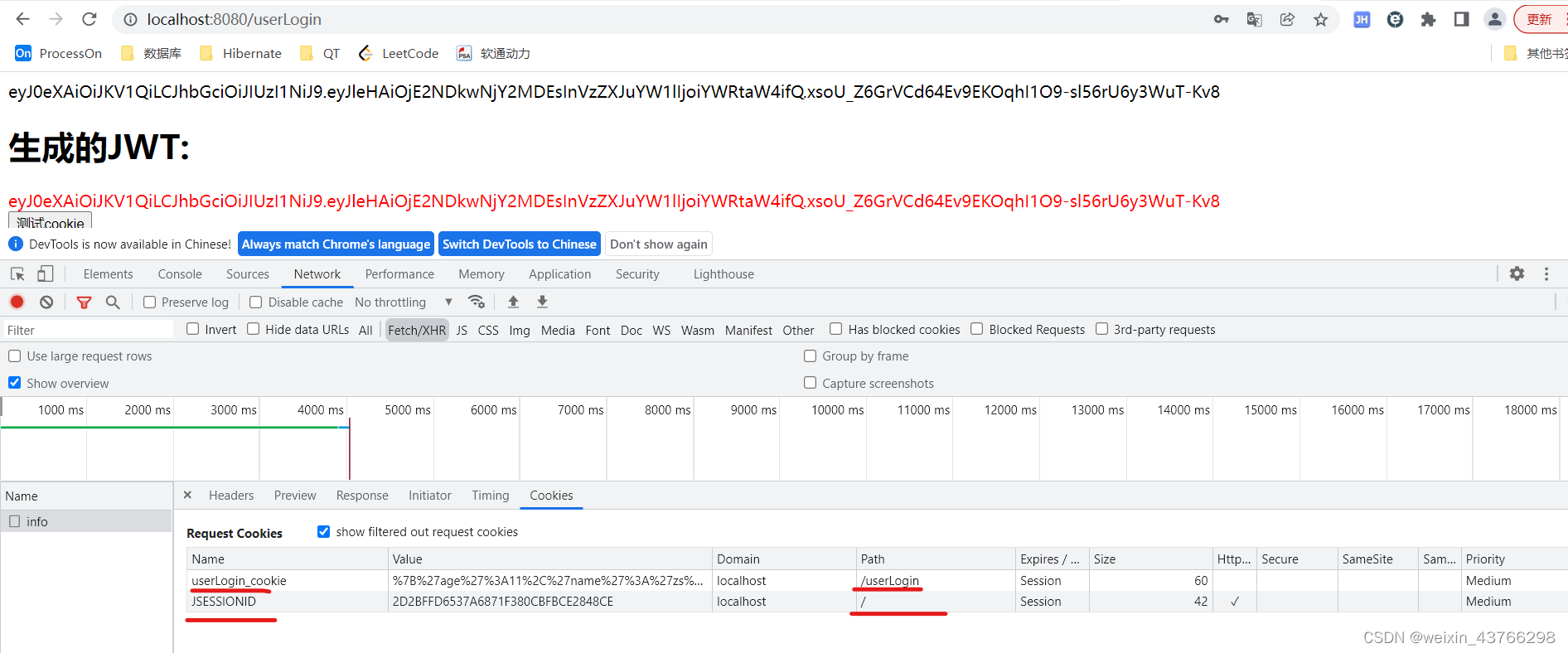Enable Capture screenshots
This screenshot has height=653, width=1568.
point(811,383)
